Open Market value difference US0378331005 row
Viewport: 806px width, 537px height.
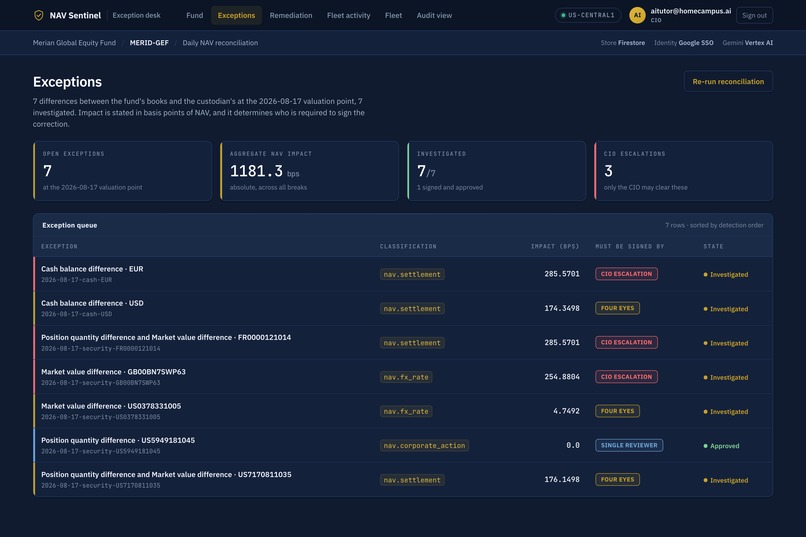pyautogui.click(x=403, y=411)
